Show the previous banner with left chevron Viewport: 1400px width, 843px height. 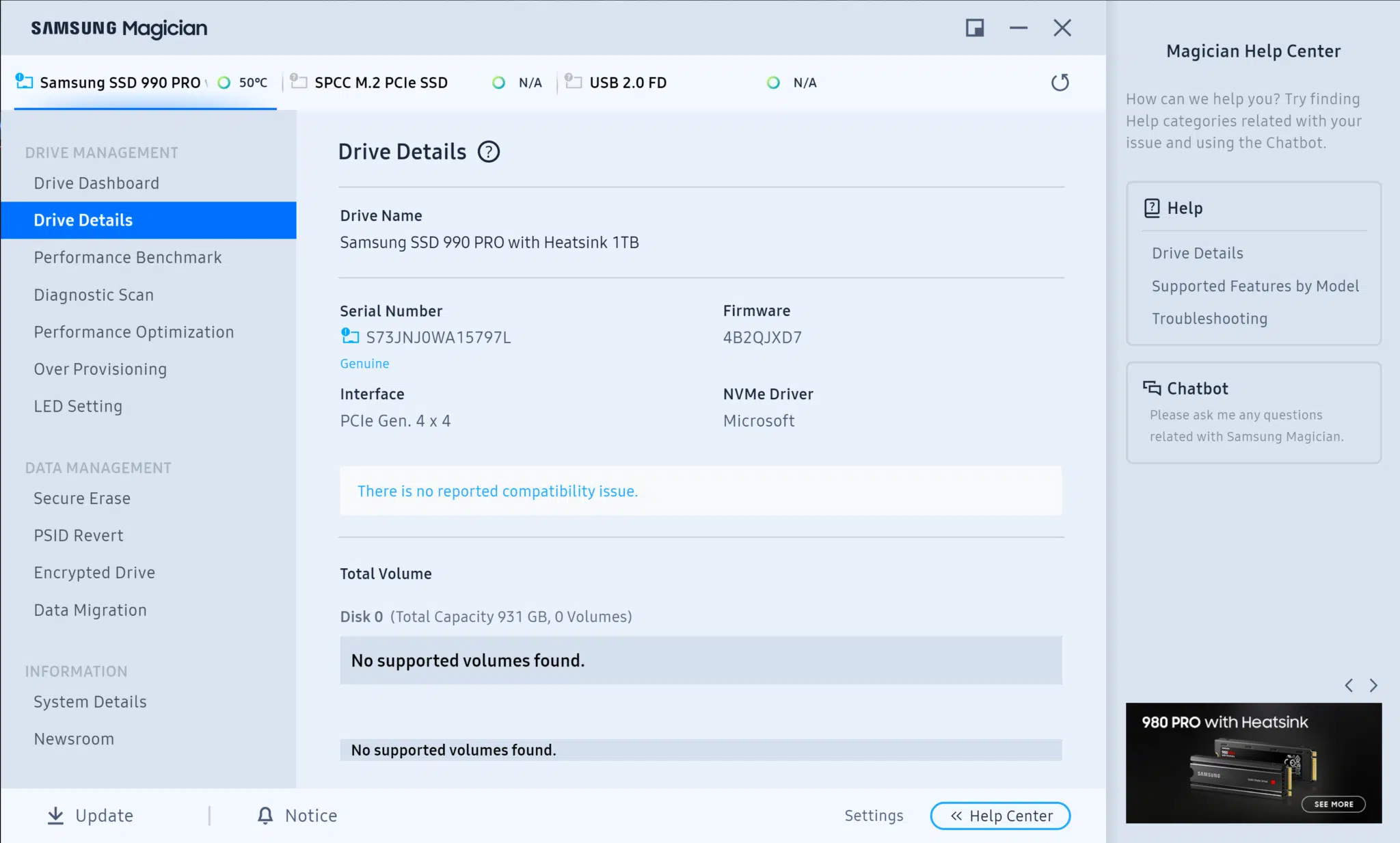(1349, 685)
